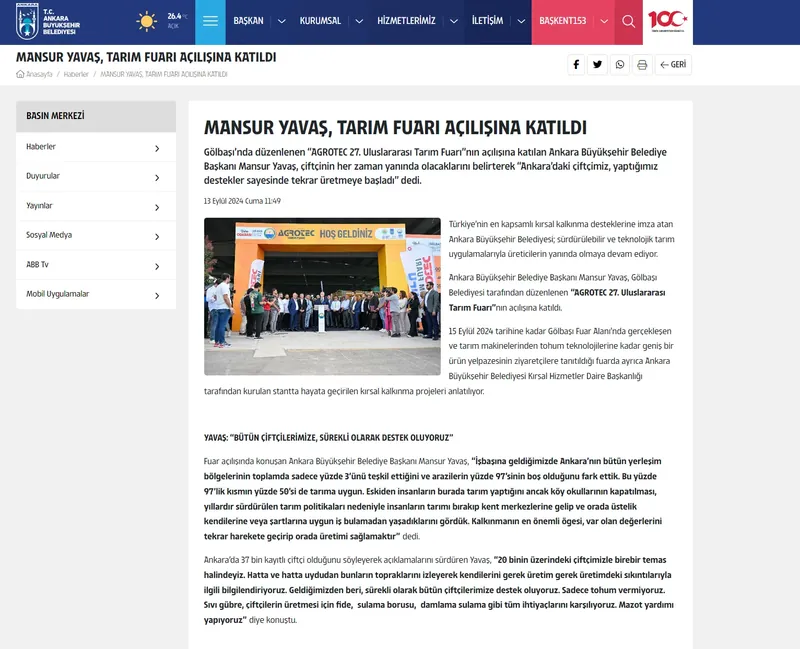Open Haberler in the sidebar
Image resolution: width=800 pixels, height=649 pixels.
click(x=93, y=147)
